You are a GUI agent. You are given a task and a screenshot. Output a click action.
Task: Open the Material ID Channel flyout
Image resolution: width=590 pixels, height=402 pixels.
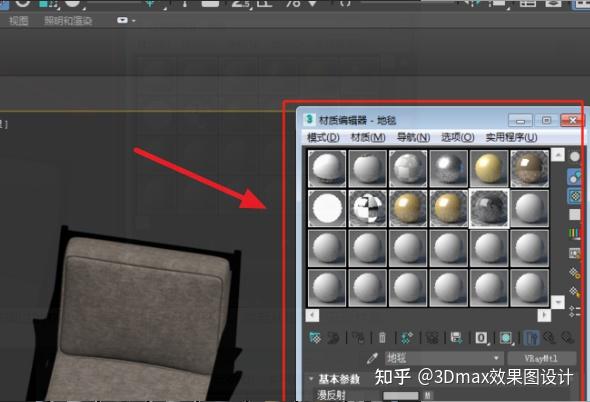pyautogui.click(x=481, y=338)
